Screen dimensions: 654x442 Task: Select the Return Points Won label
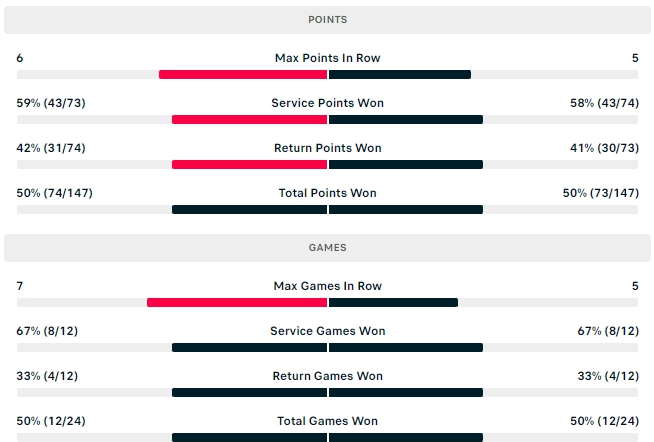click(x=327, y=148)
